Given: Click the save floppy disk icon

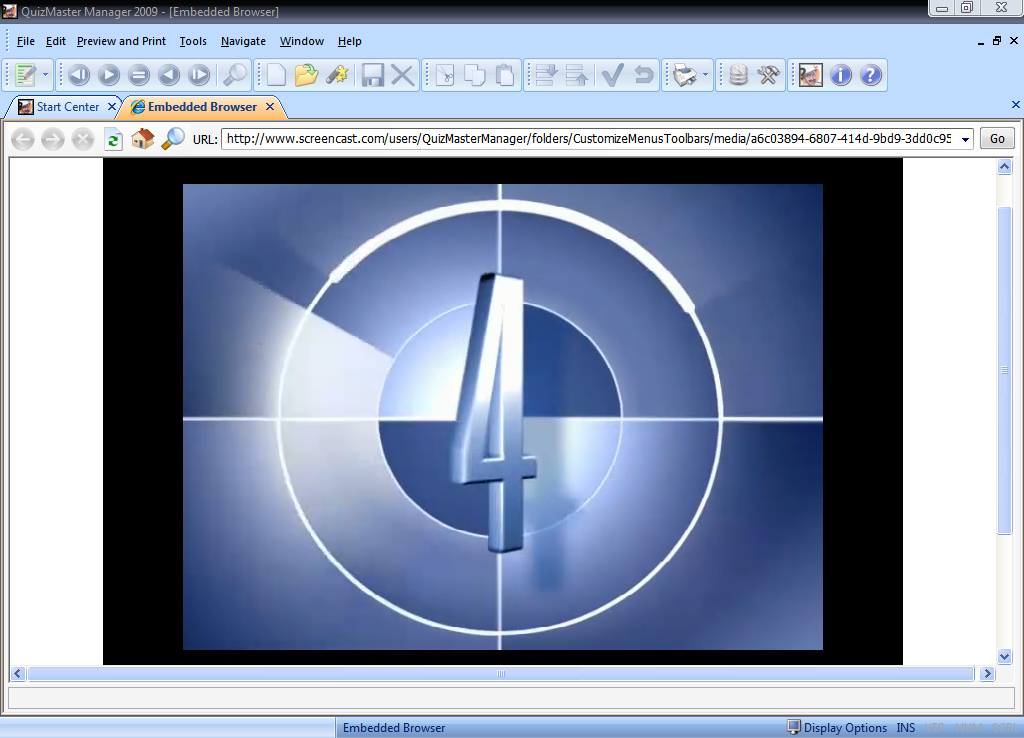Looking at the screenshot, I should point(373,75).
